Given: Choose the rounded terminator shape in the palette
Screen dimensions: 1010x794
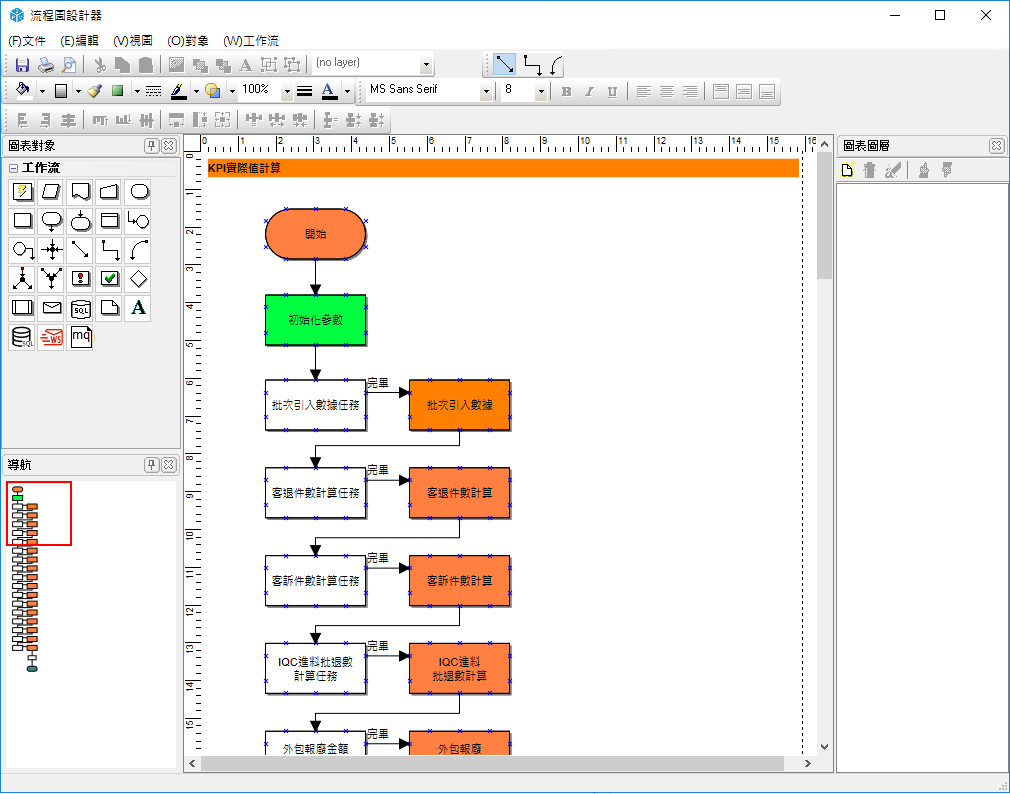Looking at the screenshot, I should [x=139, y=192].
